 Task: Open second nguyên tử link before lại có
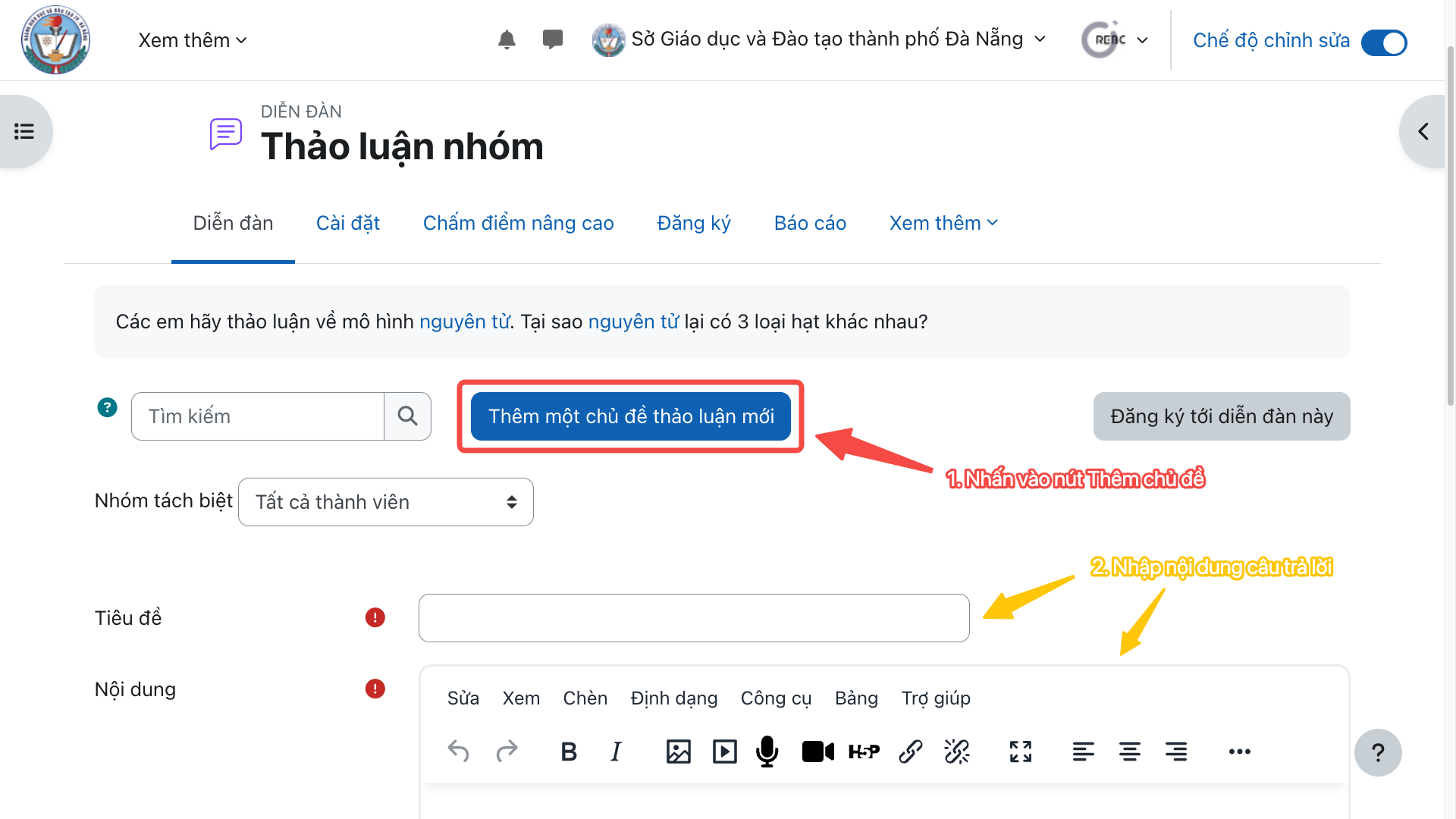point(633,322)
